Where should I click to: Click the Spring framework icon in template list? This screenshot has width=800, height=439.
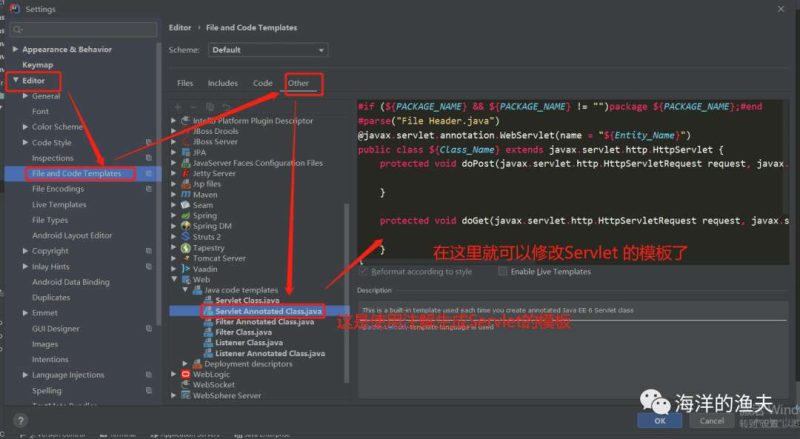(185, 215)
